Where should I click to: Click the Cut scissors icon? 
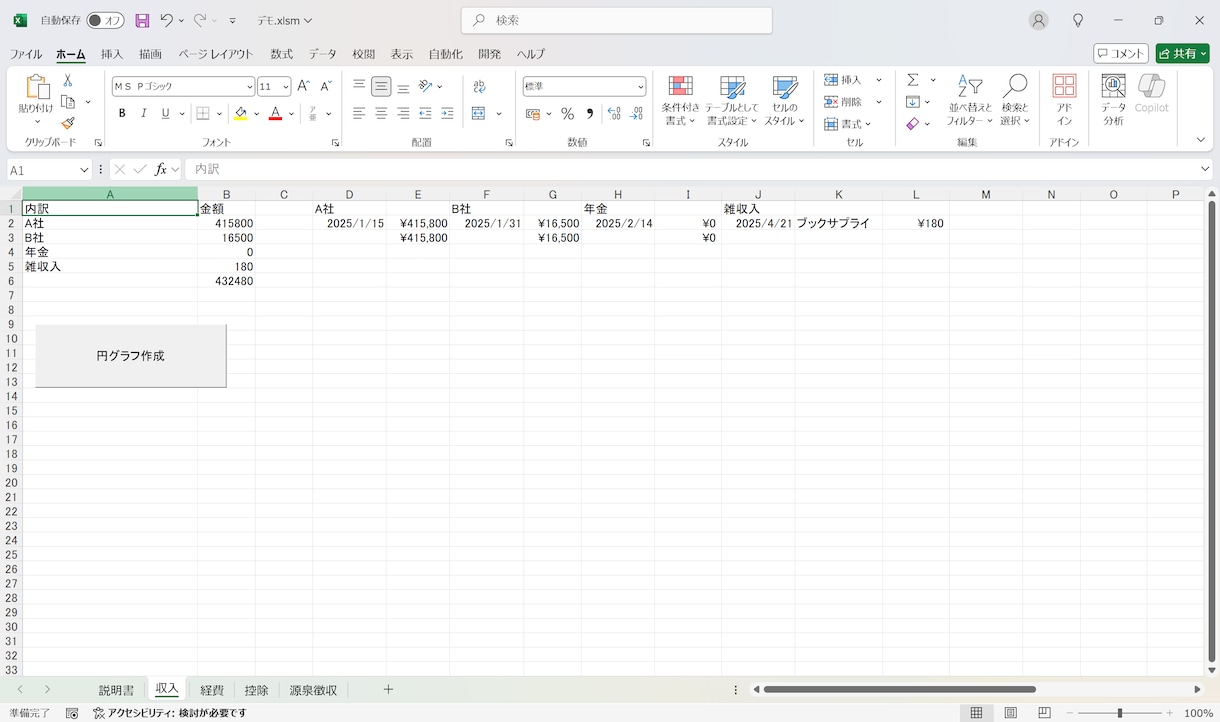click(68, 81)
